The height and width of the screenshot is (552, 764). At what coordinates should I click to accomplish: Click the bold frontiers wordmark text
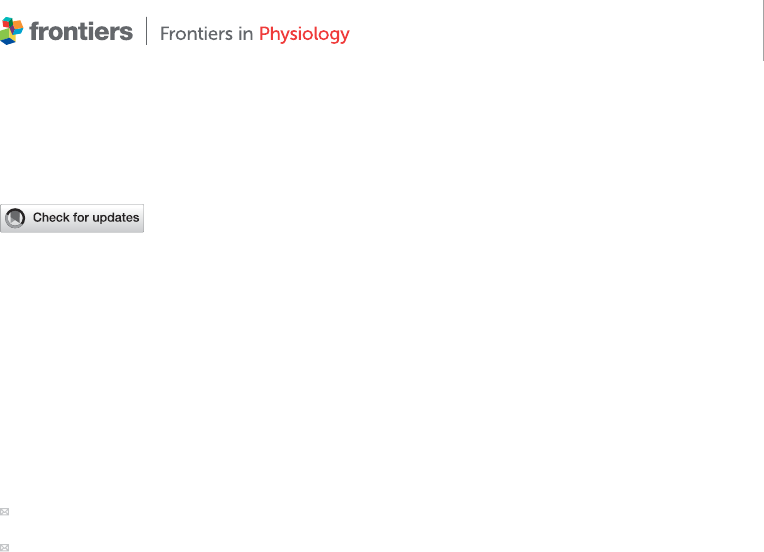81,31
